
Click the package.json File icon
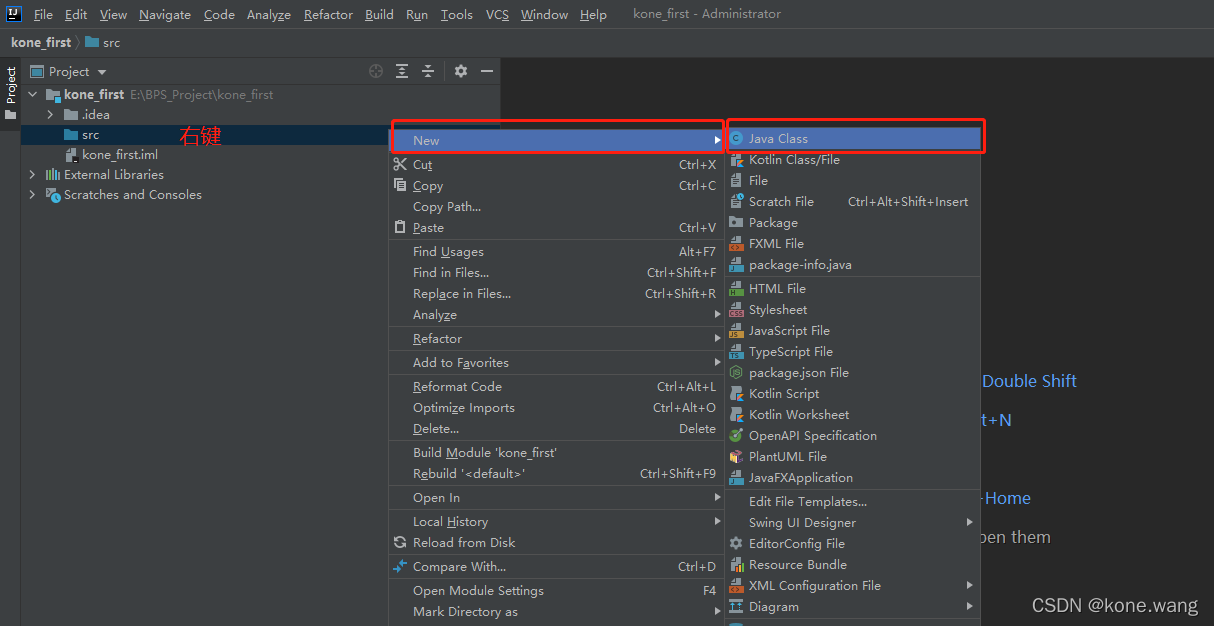737,373
